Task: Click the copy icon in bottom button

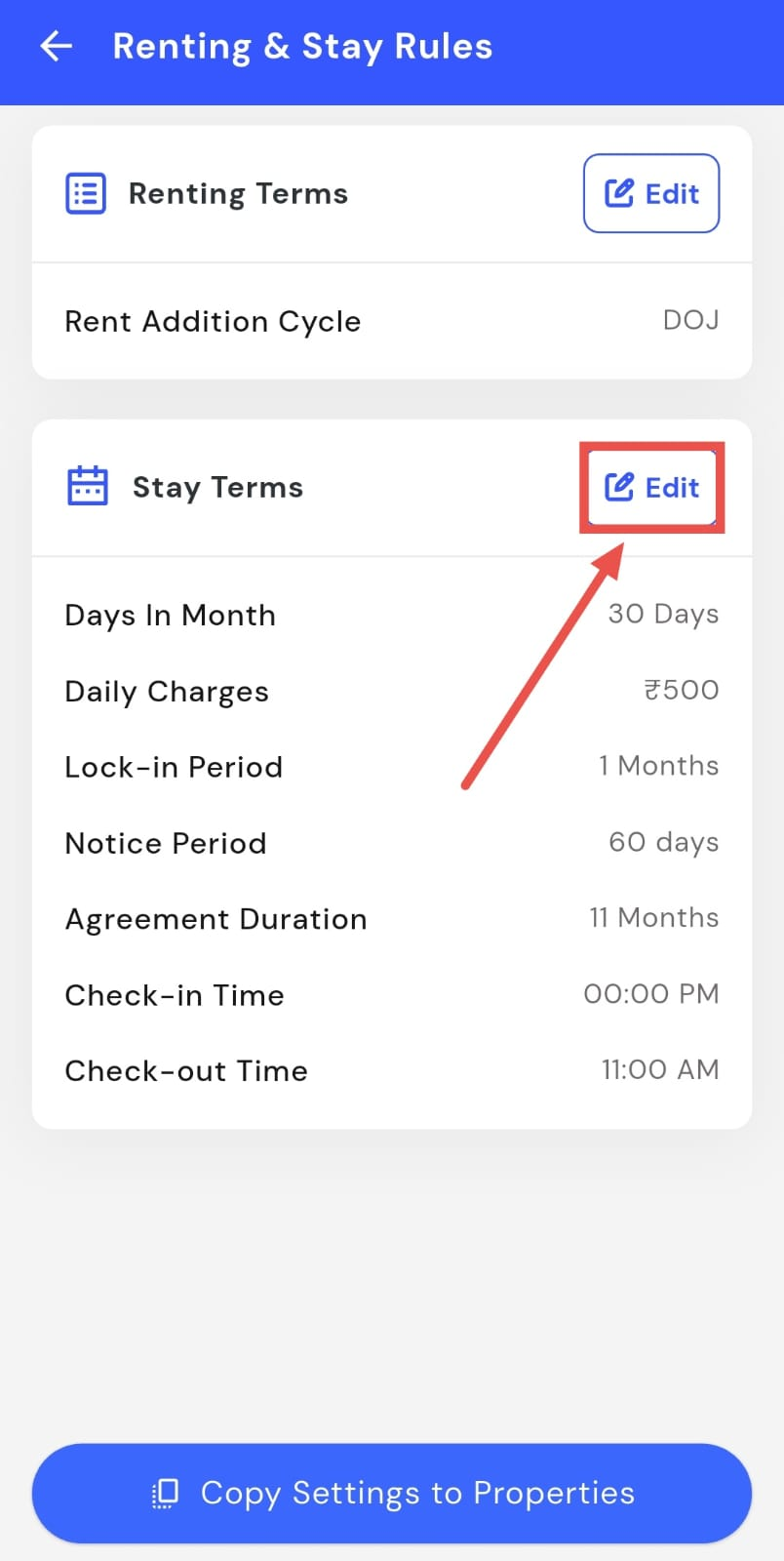Action: point(165,1493)
